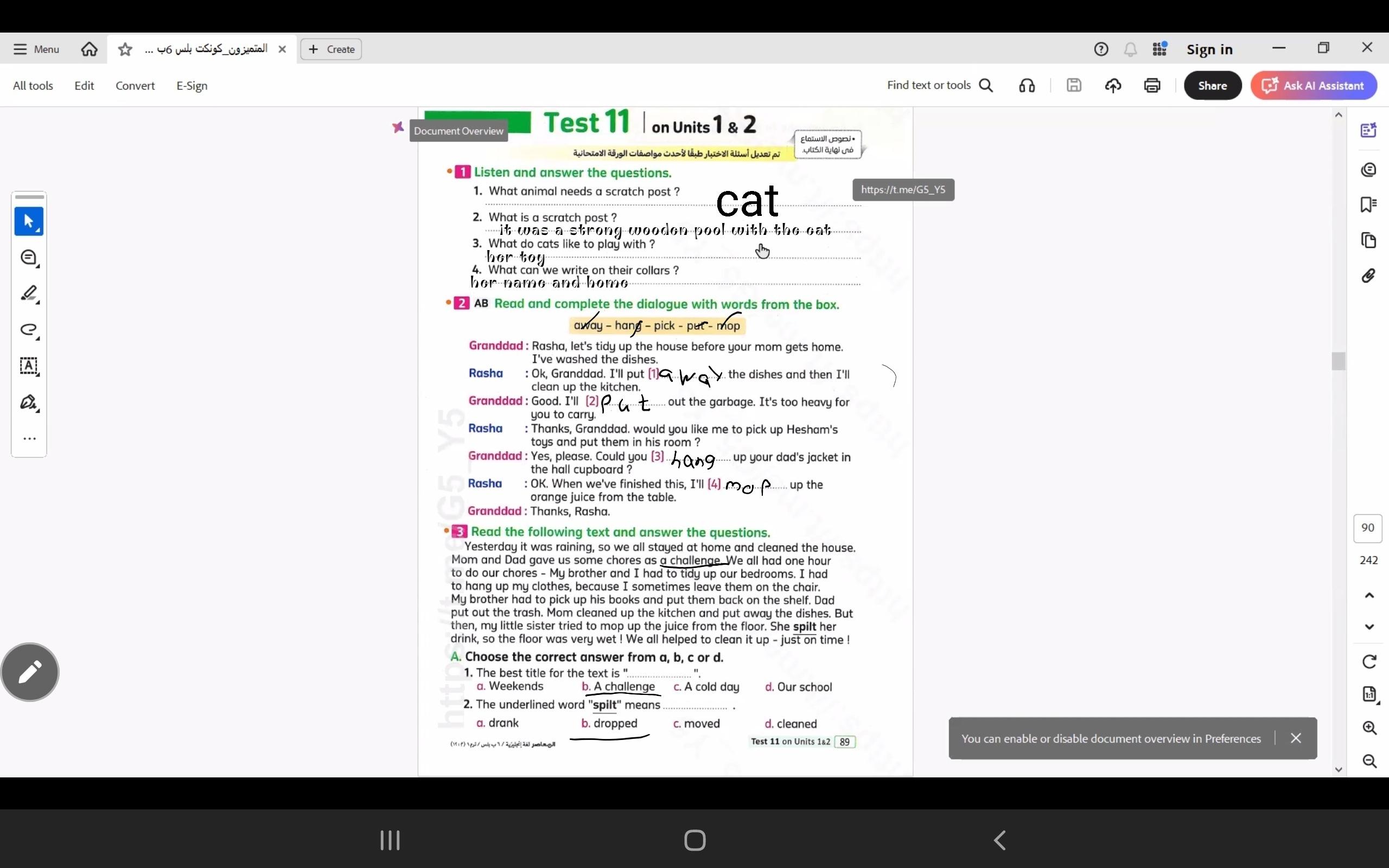
Task: Tap the Android home button
Action: point(694,840)
